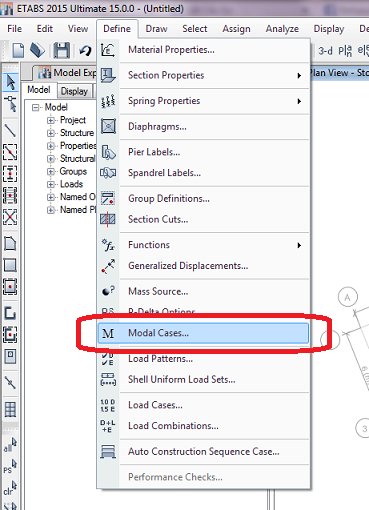Click the select all tool
This screenshot has height=510, width=369.
point(10,445)
